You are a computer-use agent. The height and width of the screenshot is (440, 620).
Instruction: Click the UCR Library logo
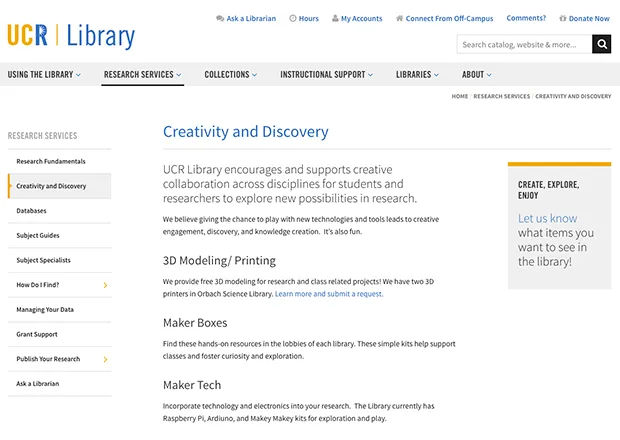pyautogui.click(x=71, y=36)
